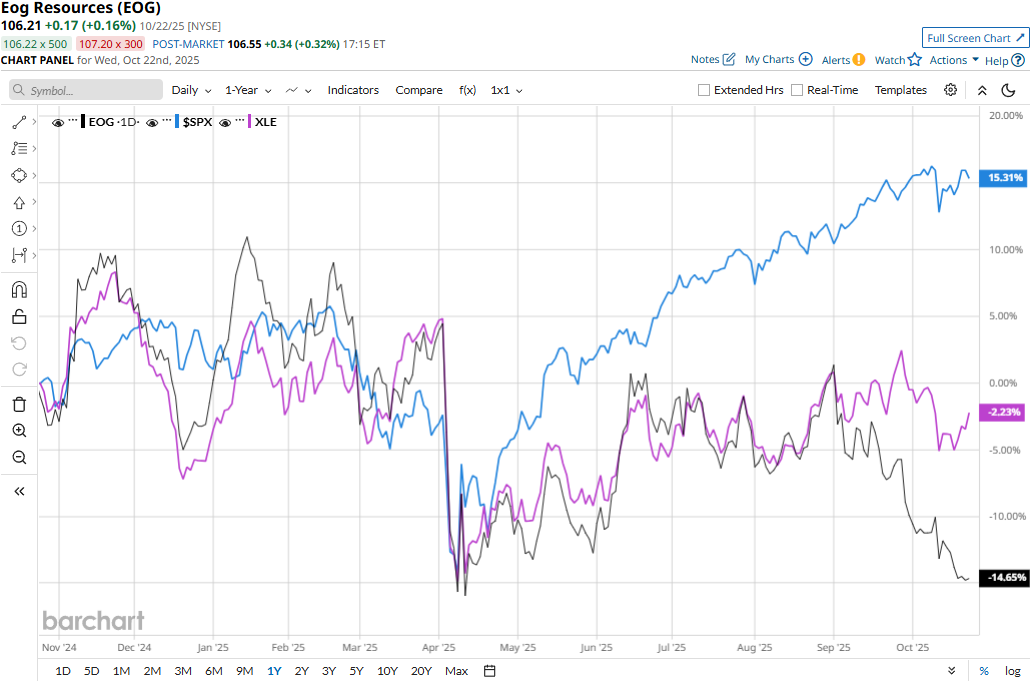Toggle the magnet snap tool
The image size is (1032, 681).
coord(19,290)
